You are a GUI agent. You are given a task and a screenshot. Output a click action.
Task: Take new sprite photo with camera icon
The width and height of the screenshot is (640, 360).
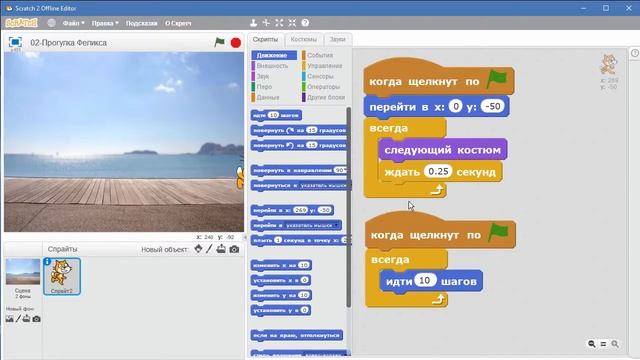pos(234,249)
